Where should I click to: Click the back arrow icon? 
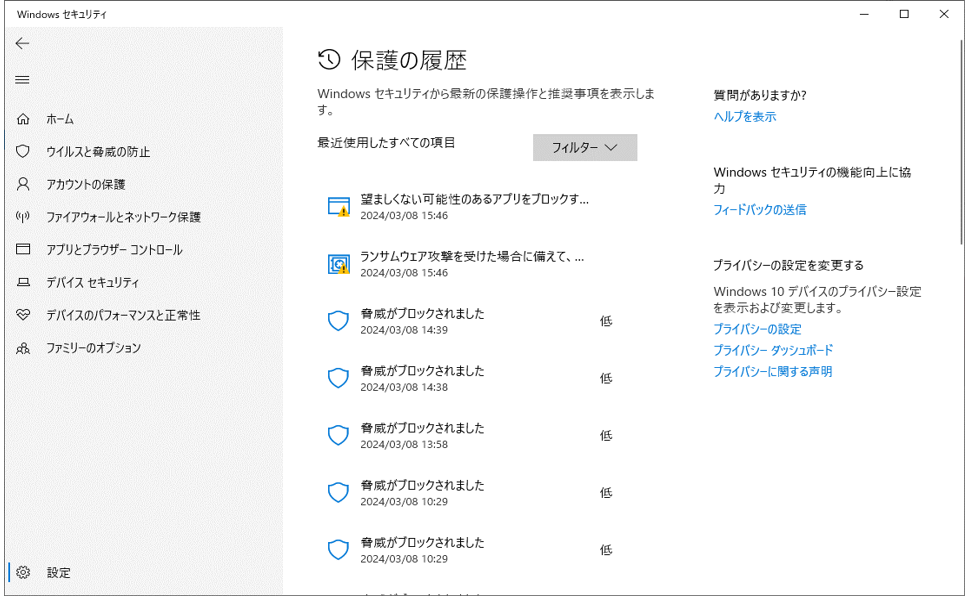click(22, 43)
